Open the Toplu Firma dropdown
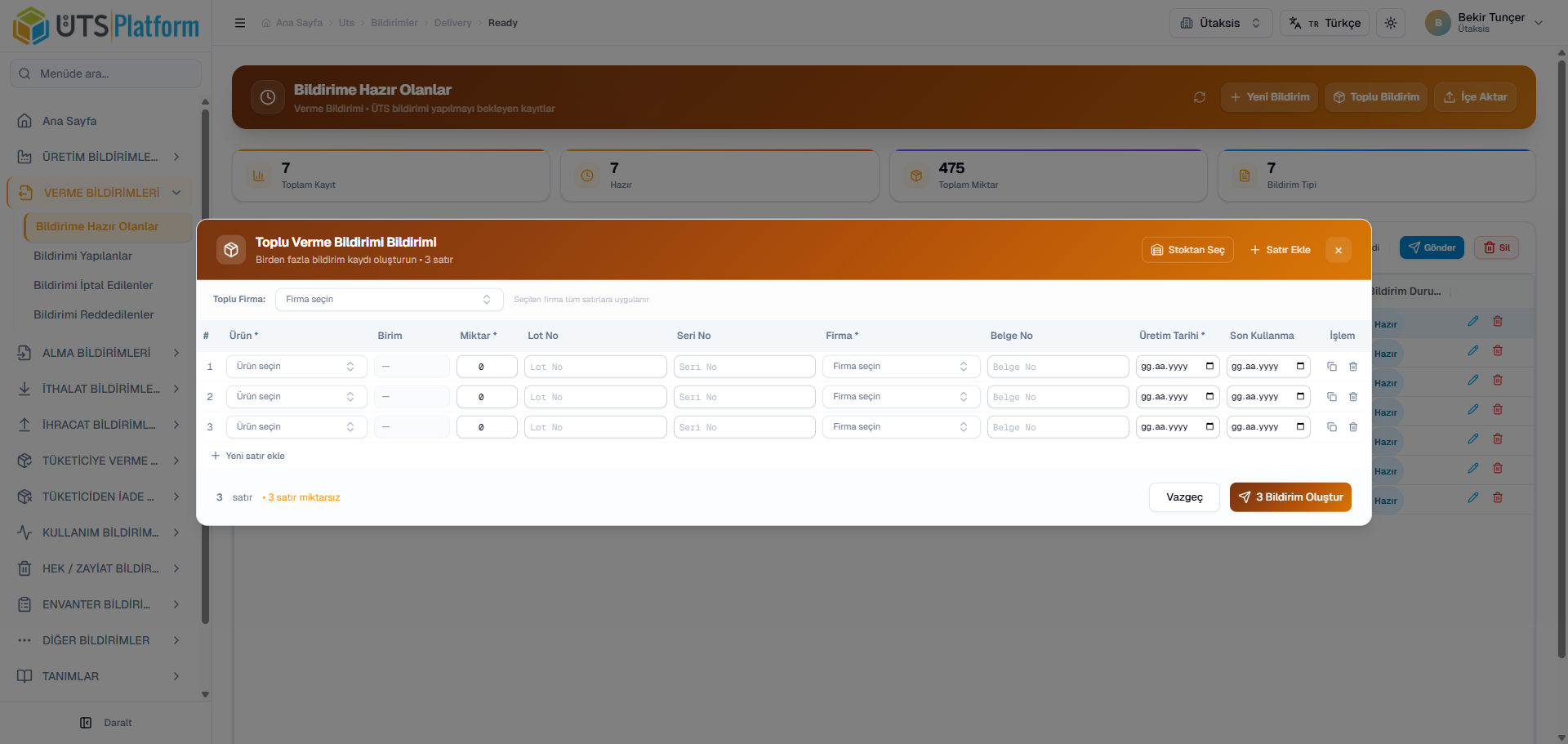1568x744 pixels. [x=389, y=300]
